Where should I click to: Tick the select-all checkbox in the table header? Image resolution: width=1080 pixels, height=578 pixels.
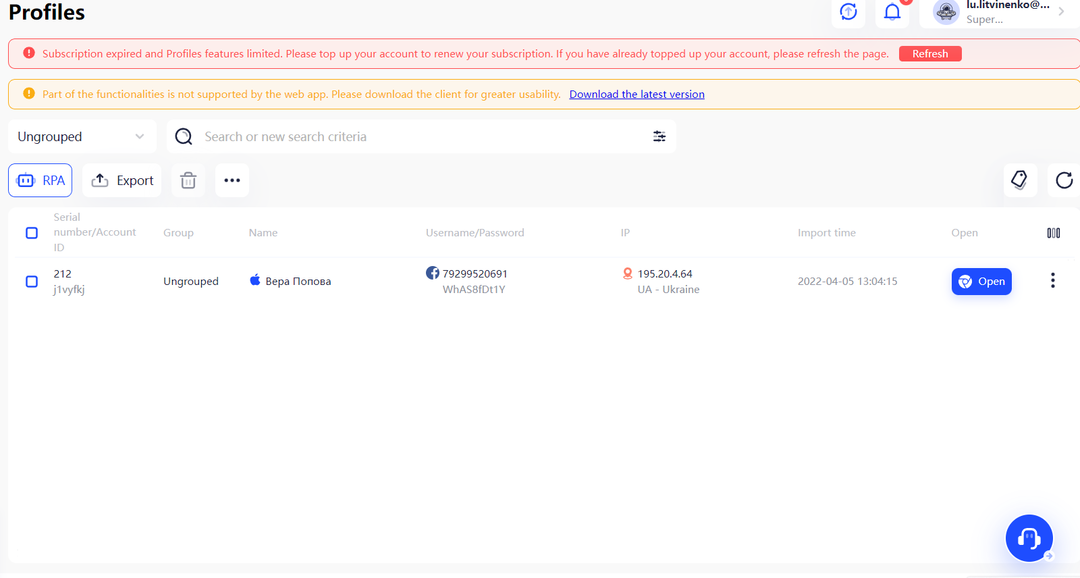[32, 233]
